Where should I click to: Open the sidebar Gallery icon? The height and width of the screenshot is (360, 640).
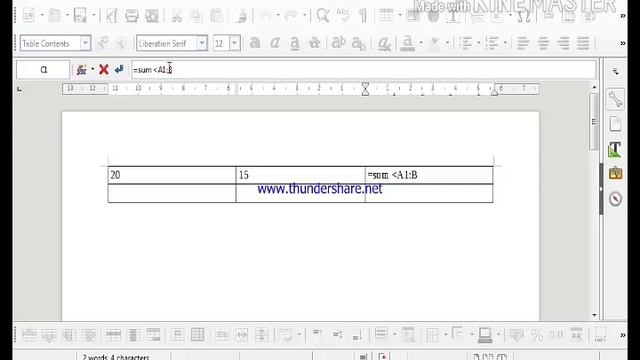[x=615, y=174]
